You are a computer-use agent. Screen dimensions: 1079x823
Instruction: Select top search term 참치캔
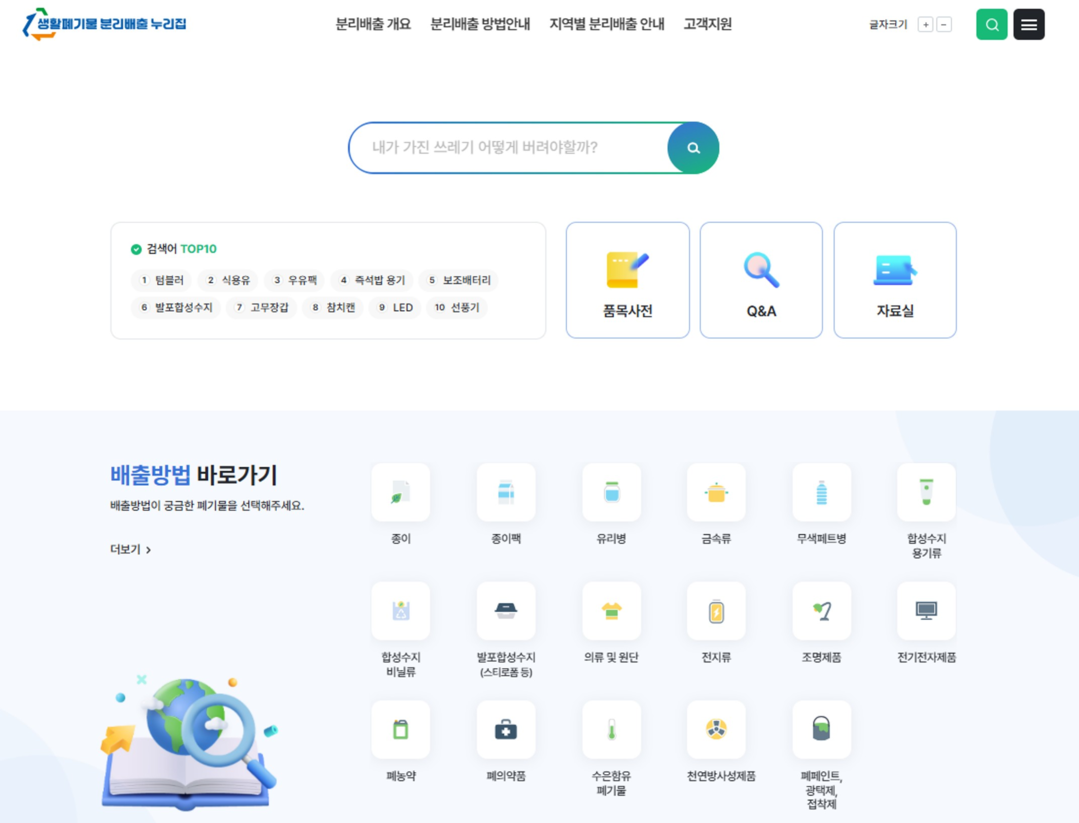click(333, 308)
